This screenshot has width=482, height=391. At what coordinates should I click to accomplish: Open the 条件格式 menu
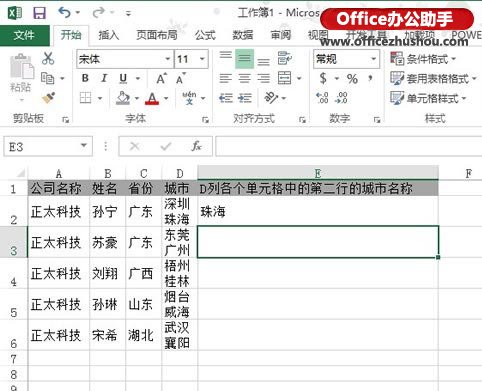click(423, 59)
